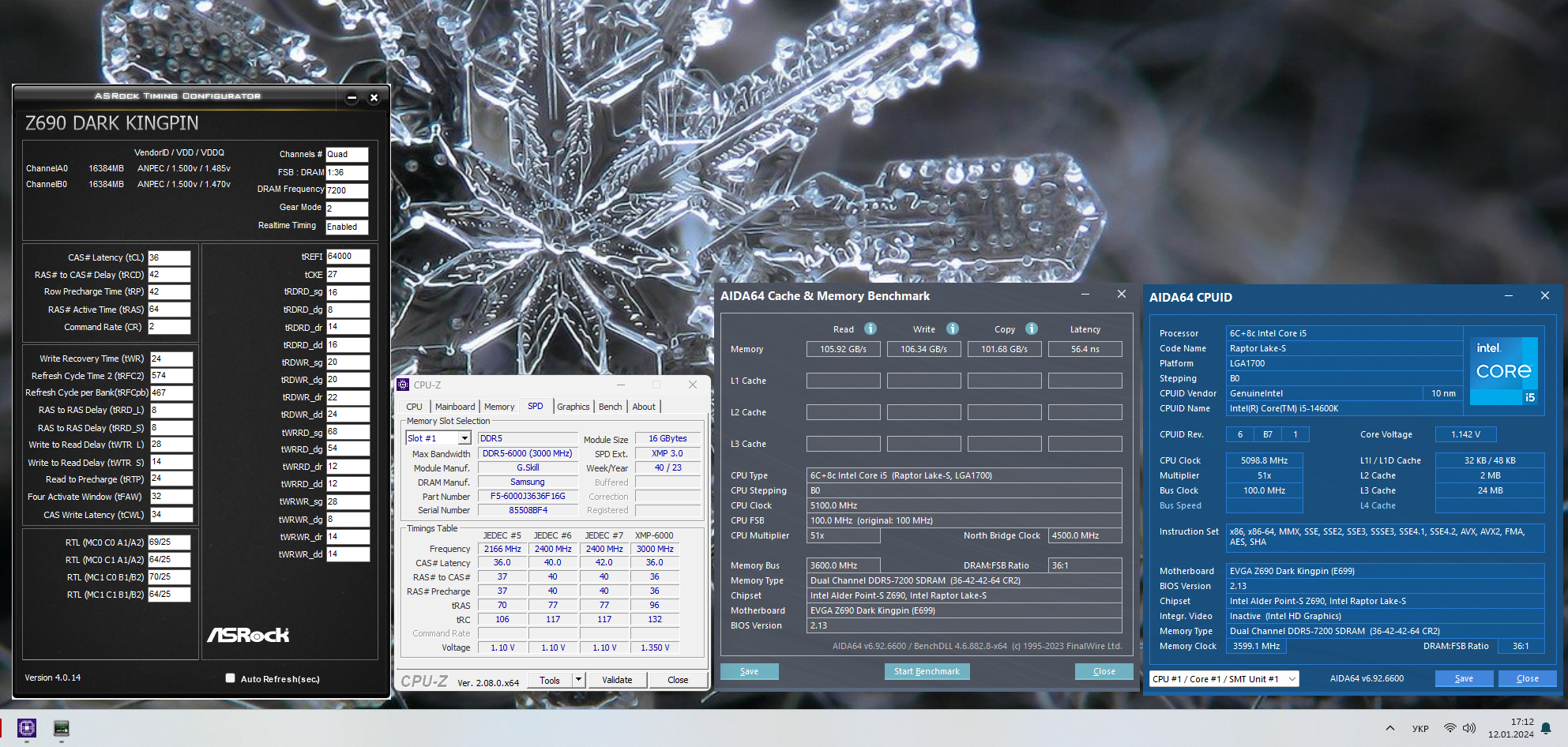Close the ASRock Timing Configurator window
1568x747 pixels.
point(374,98)
